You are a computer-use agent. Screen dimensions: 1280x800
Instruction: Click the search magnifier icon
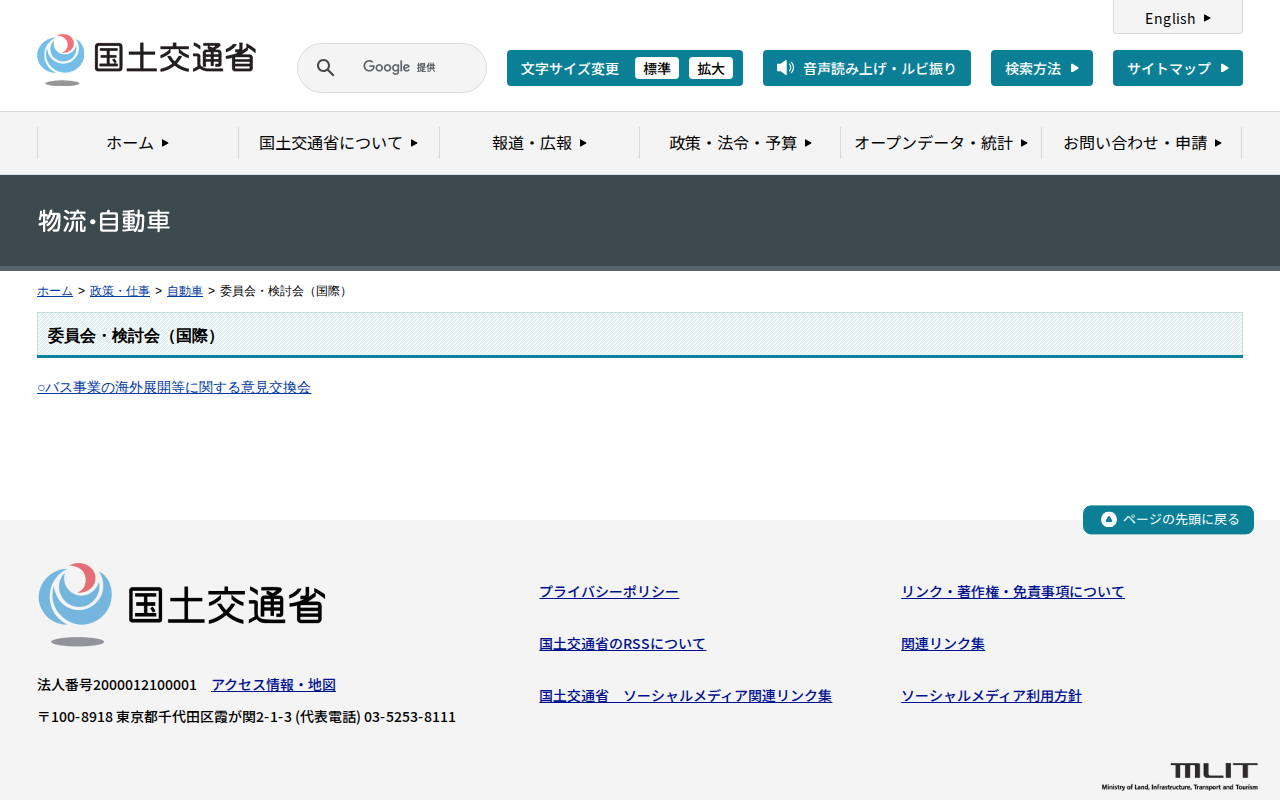pos(325,68)
